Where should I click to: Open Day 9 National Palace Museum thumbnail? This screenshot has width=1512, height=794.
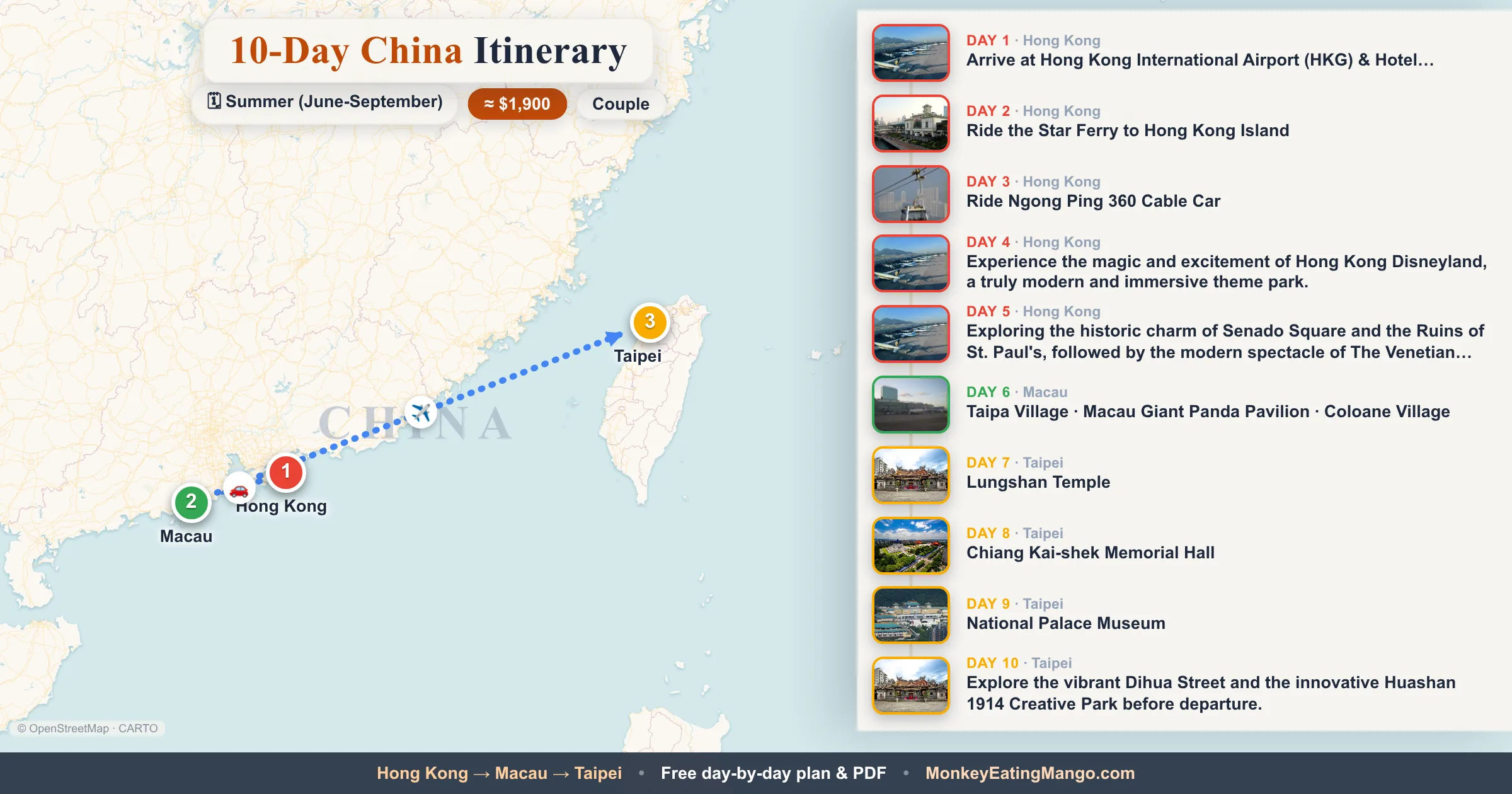[911, 615]
